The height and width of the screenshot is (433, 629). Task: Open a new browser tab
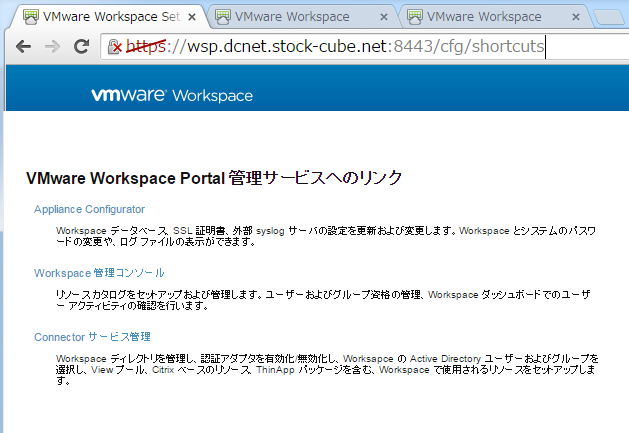coord(607,17)
